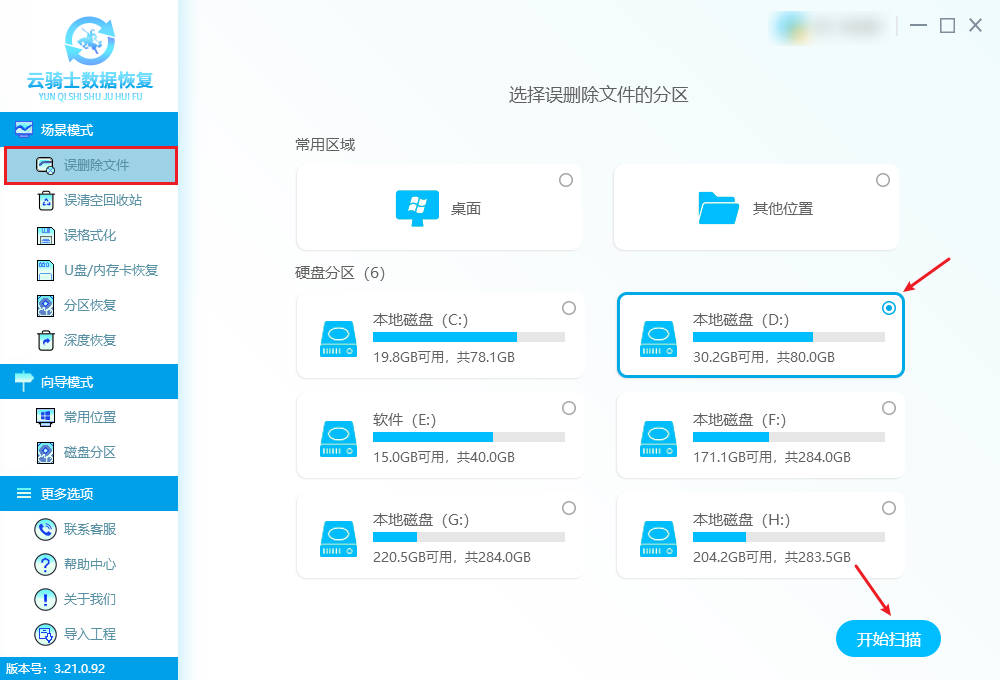Choose the 其他位置 radio button
Screen dimensions: 1000x680
tap(882, 180)
